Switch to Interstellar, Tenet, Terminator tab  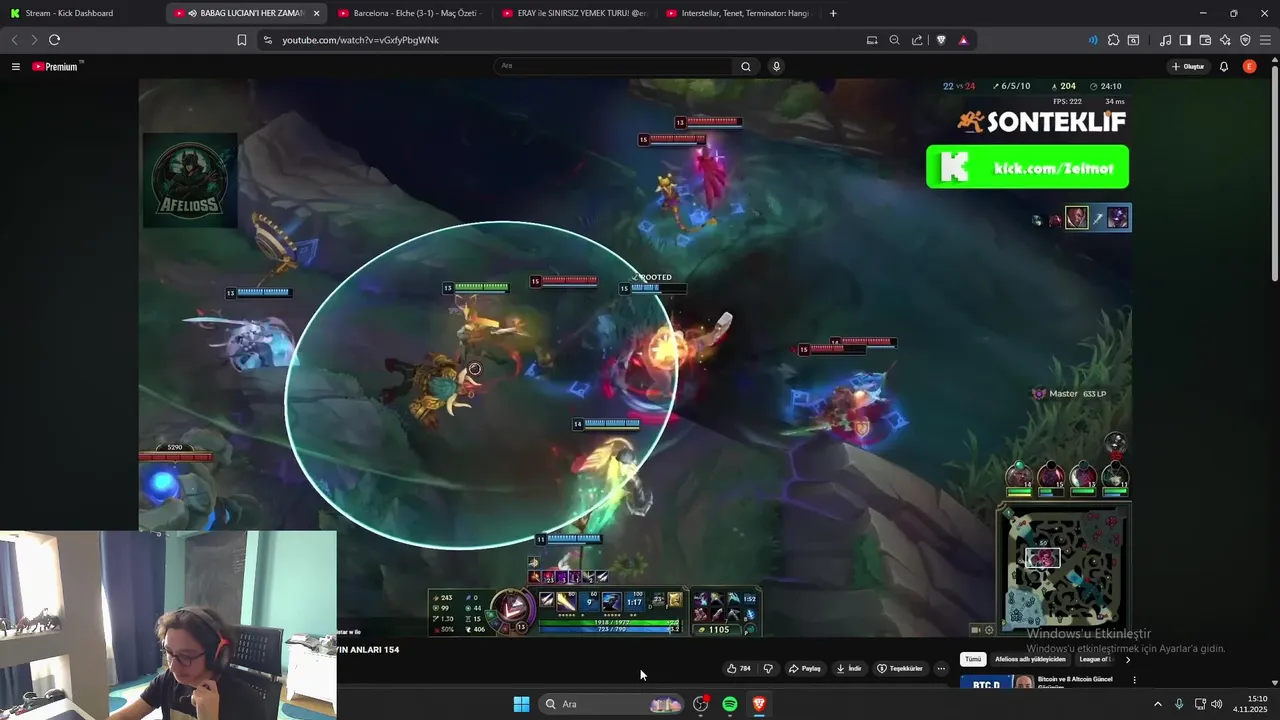pyautogui.click(x=738, y=13)
